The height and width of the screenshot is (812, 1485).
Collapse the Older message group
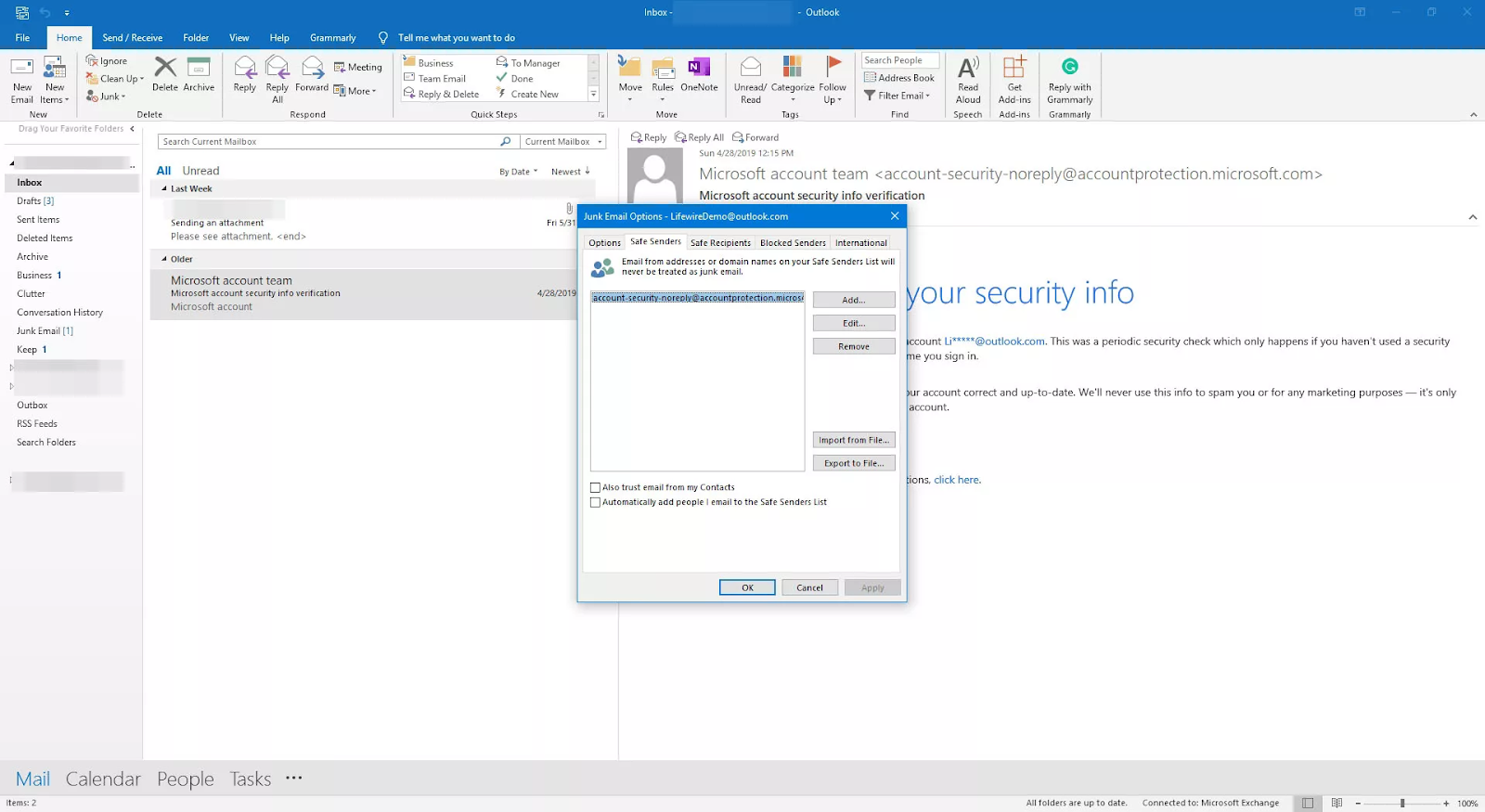pyautogui.click(x=164, y=259)
